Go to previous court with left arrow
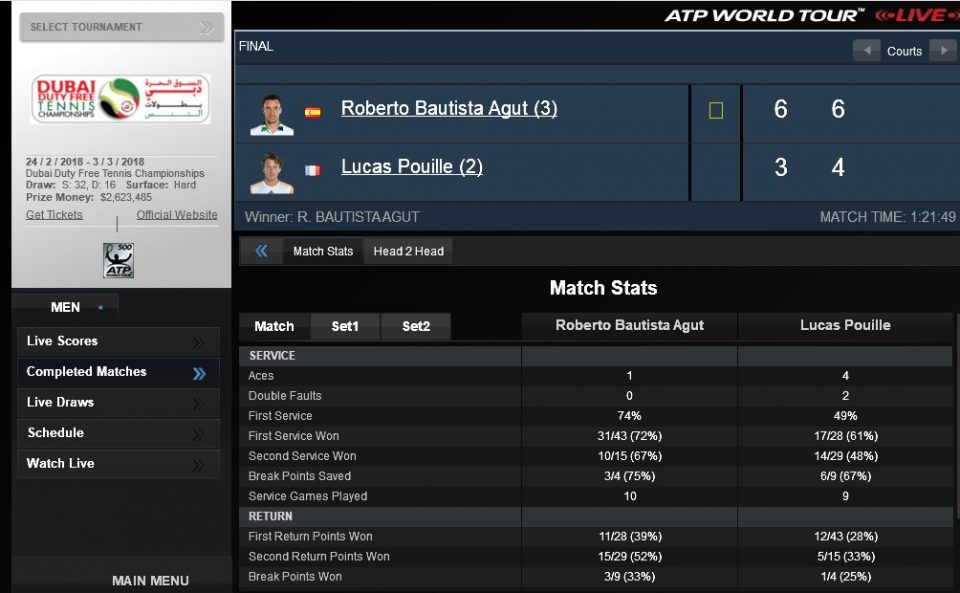The height and width of the screenshot is (593, 960). coord(867,51)
